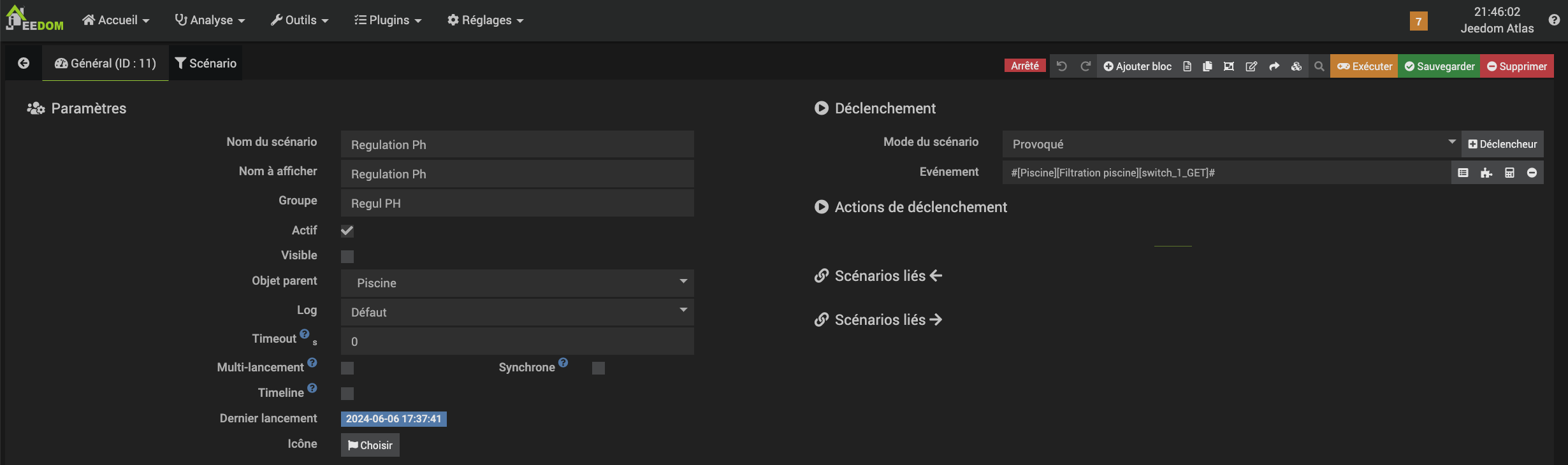Viewport: 1568px width, 465px height.
Task: Switch to the Scénario tab
Action: pos(205,63)
